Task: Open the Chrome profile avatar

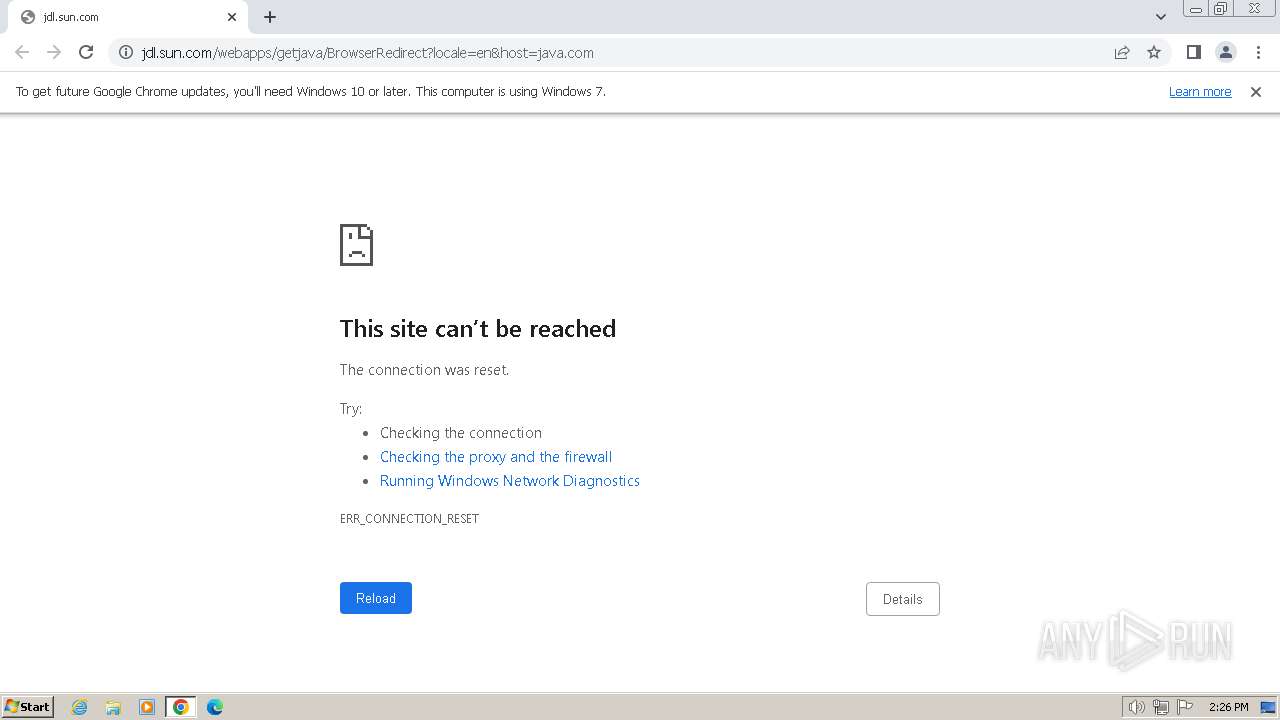Action: [1226, 52]
